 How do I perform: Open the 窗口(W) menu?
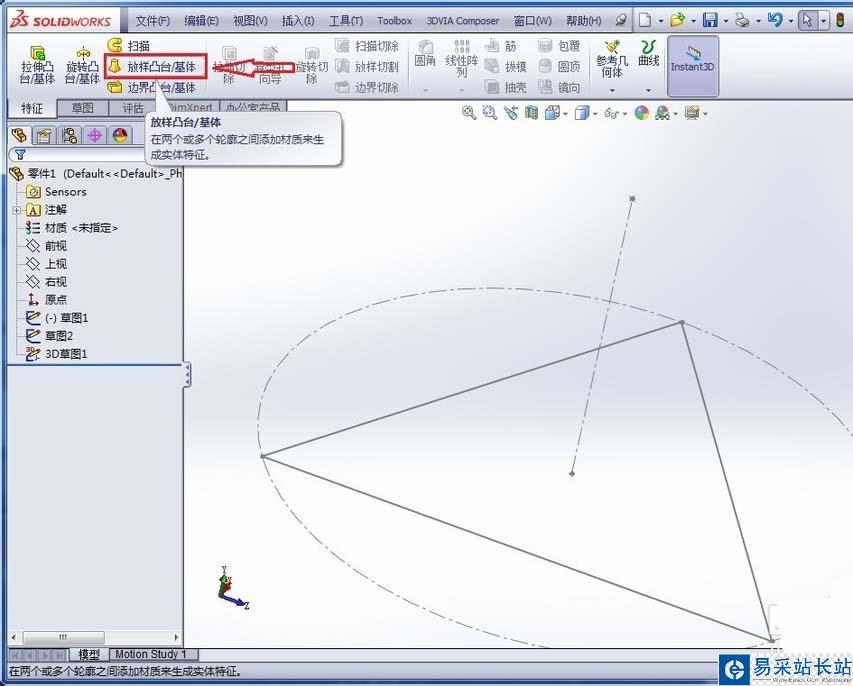pyautogui.click(x=533, y=21)
